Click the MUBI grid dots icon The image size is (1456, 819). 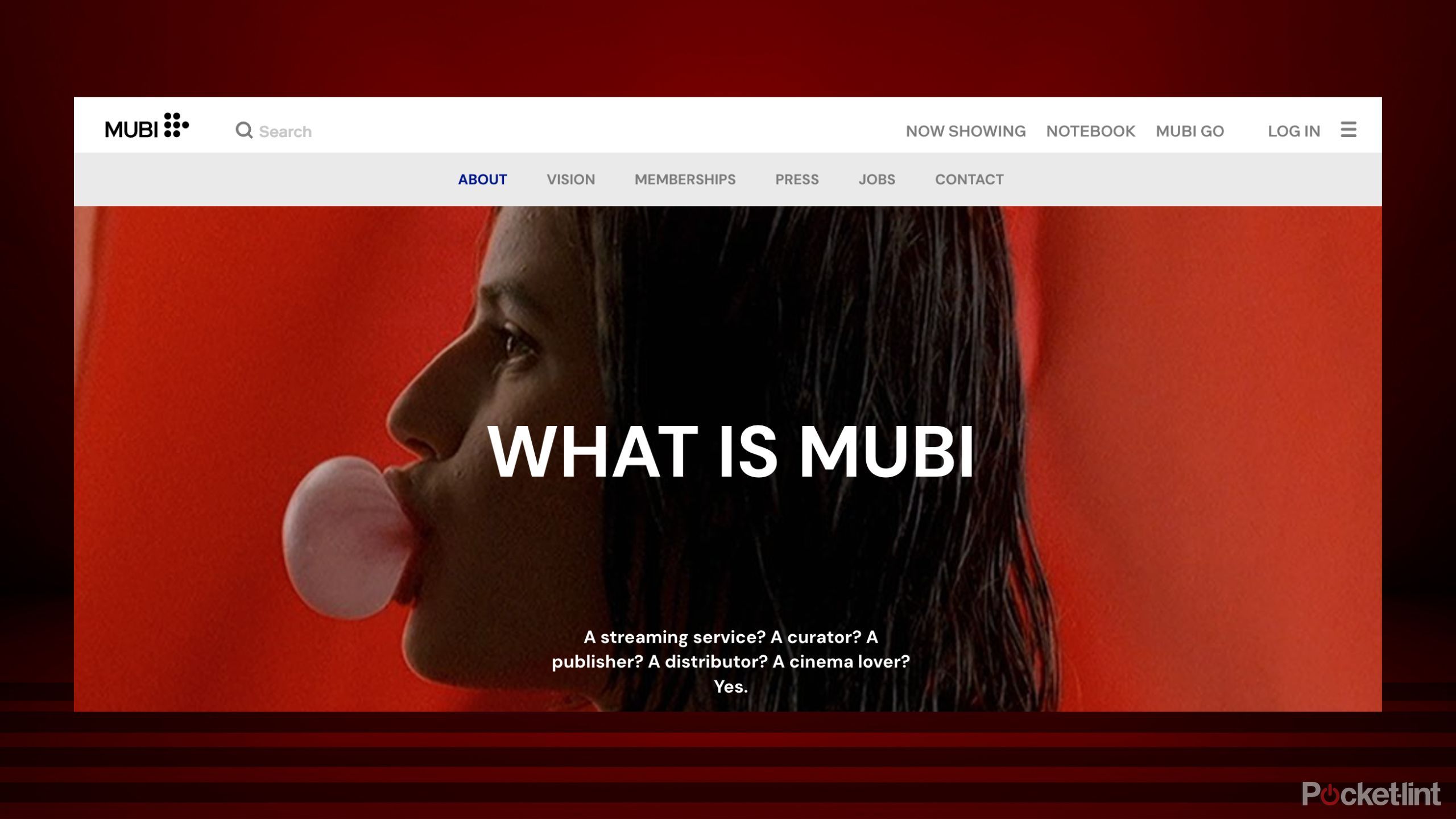tap(176, 126)
